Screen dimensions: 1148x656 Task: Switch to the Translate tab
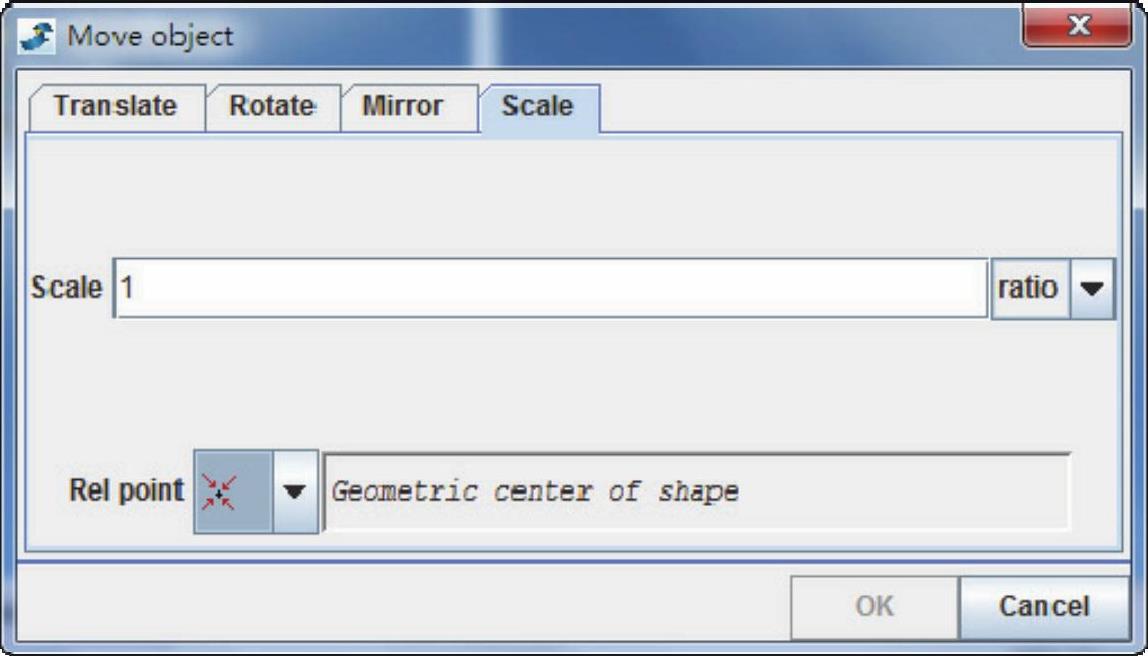115,107
